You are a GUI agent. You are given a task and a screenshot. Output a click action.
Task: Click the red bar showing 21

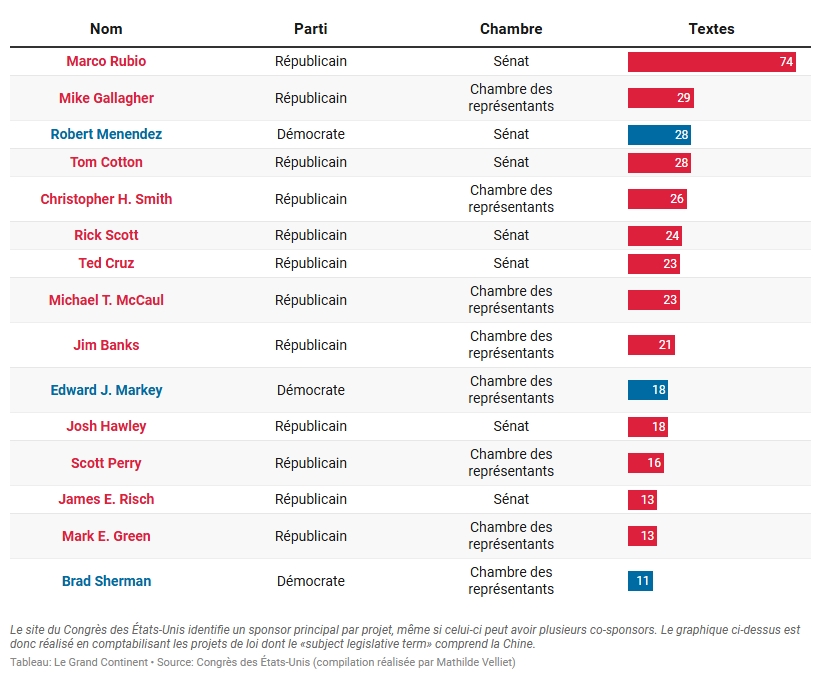(x=651, y=345)
